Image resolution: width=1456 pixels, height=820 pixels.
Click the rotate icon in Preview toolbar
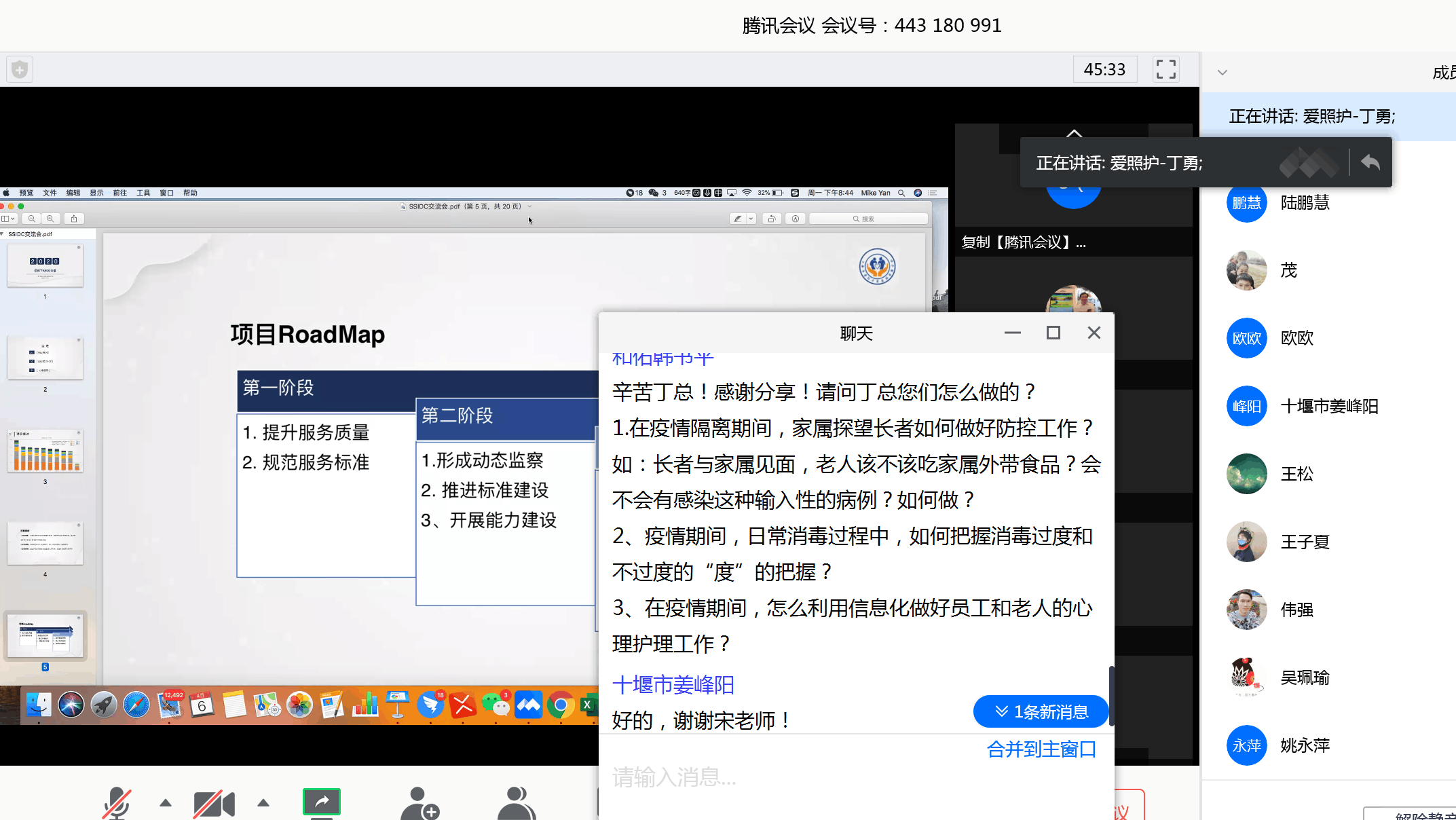coord(772,219)
